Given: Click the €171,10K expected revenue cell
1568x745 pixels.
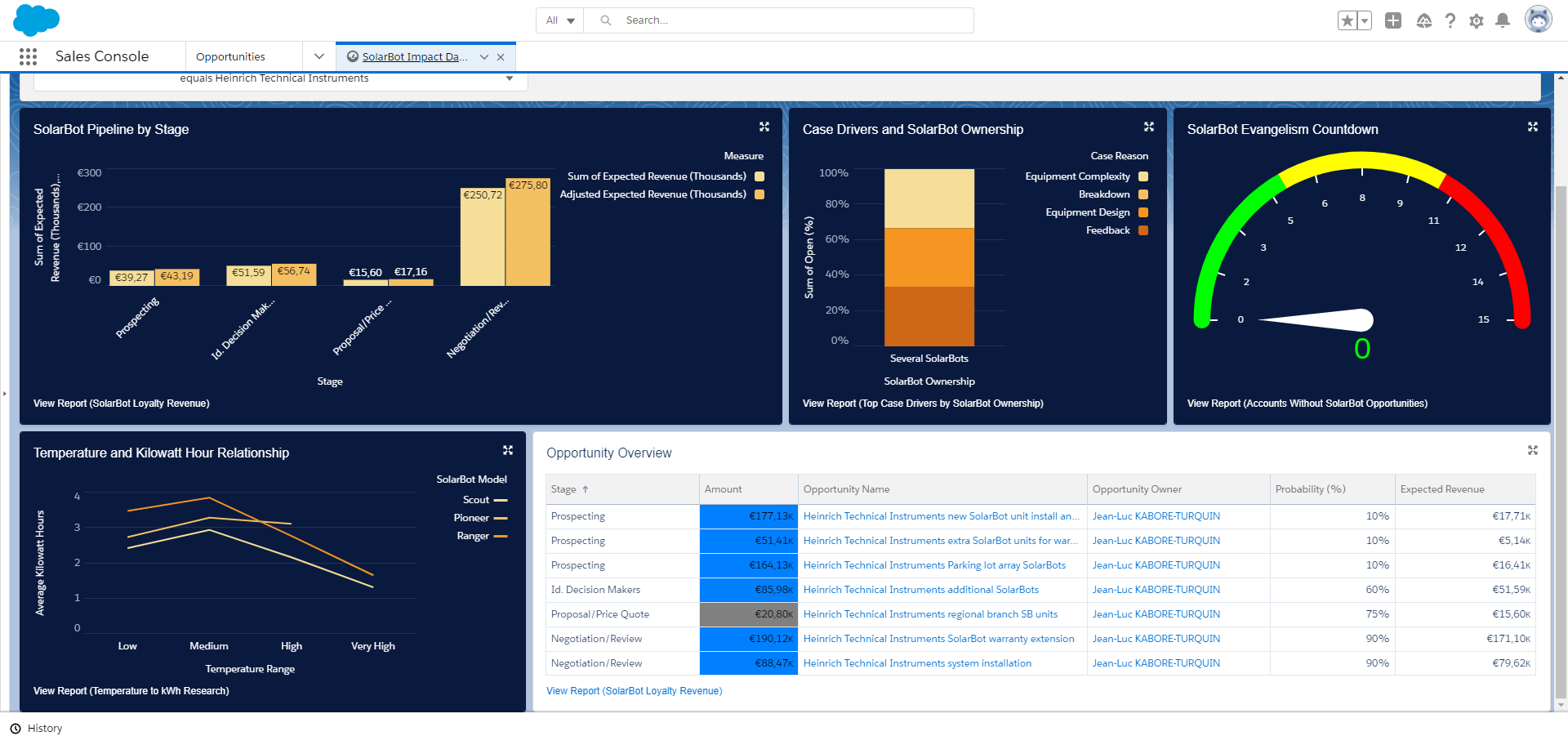Looking at the screenshot, I should (x=1465, y=639).
